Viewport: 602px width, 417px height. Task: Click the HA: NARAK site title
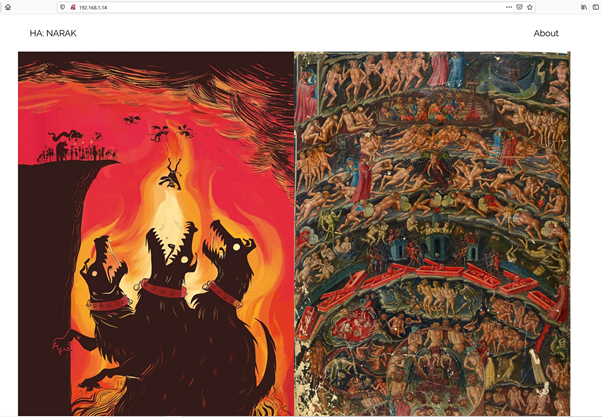53,33
